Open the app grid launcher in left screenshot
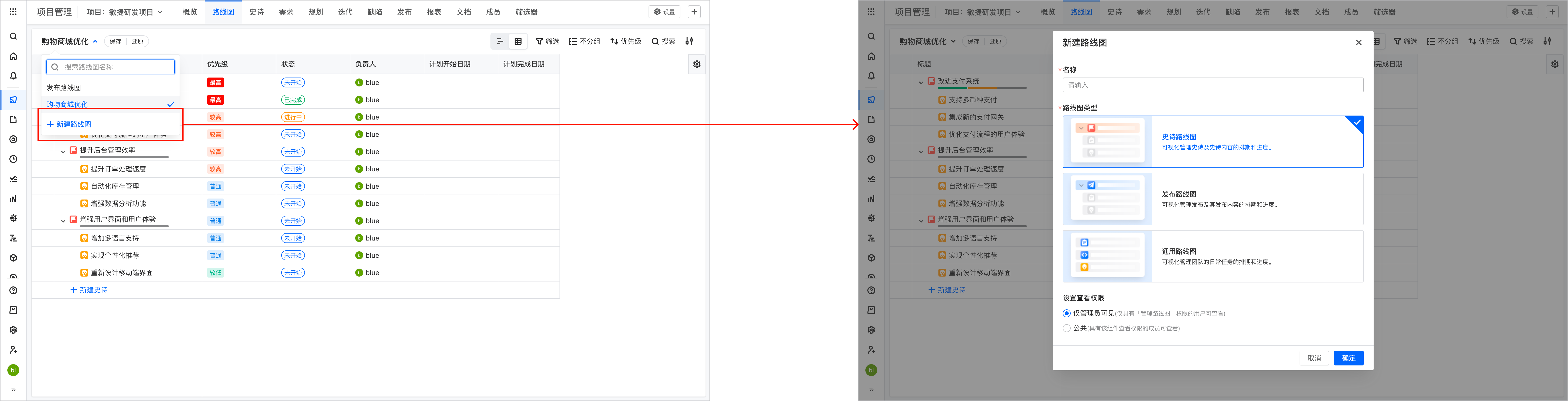 coord(13,12)
